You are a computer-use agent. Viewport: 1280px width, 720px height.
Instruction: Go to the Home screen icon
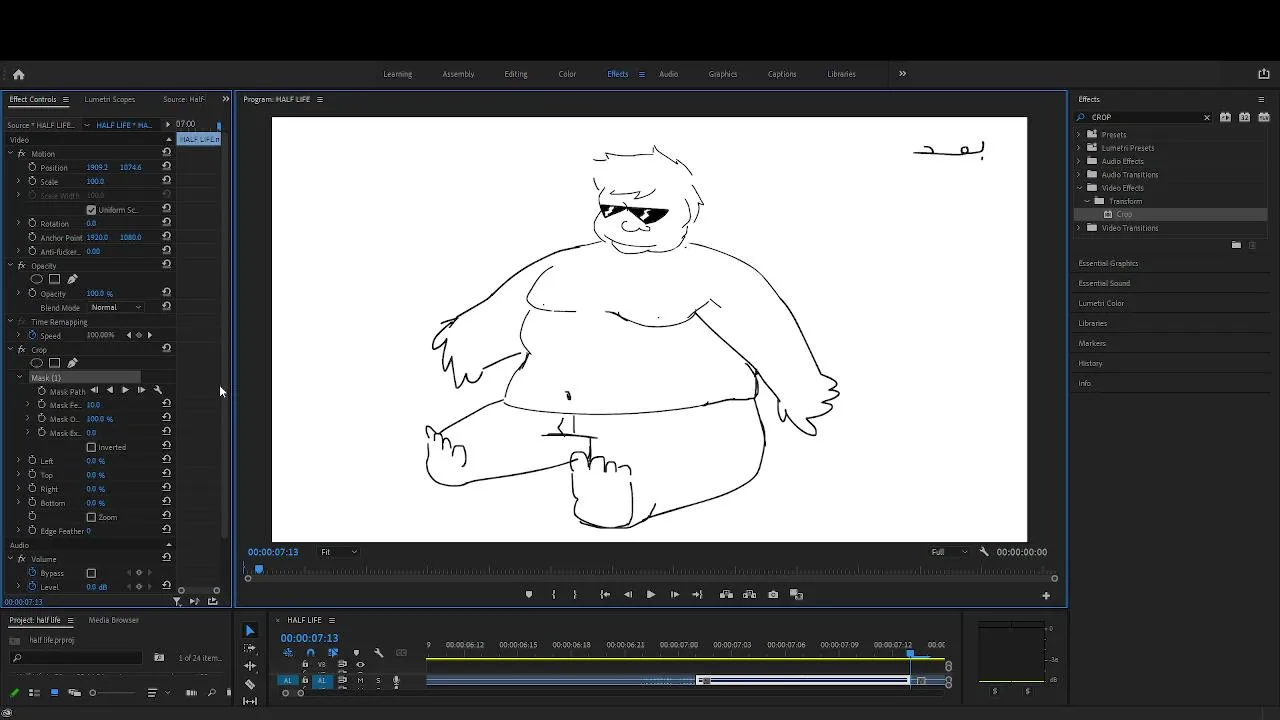tap(18, 74)
